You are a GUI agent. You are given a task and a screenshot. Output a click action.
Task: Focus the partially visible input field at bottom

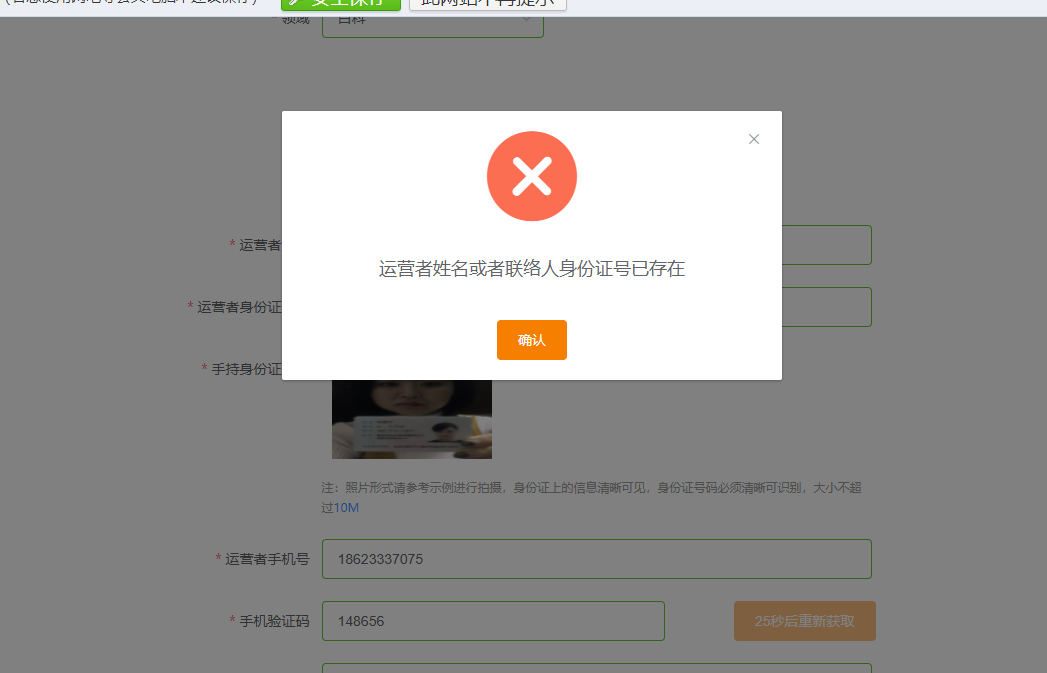(x=597, y=668)
